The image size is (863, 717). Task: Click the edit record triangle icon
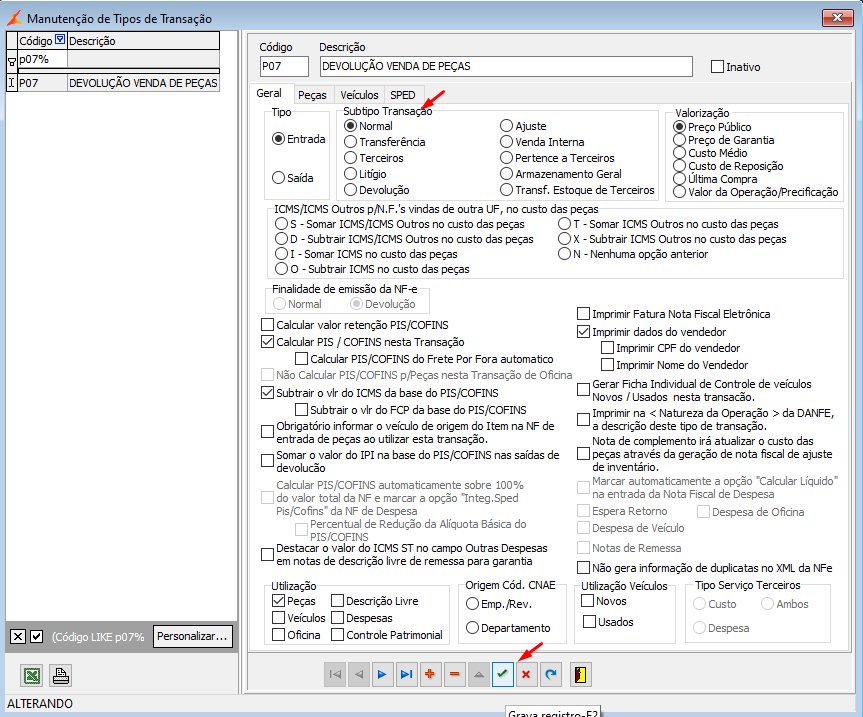(479, 674)
